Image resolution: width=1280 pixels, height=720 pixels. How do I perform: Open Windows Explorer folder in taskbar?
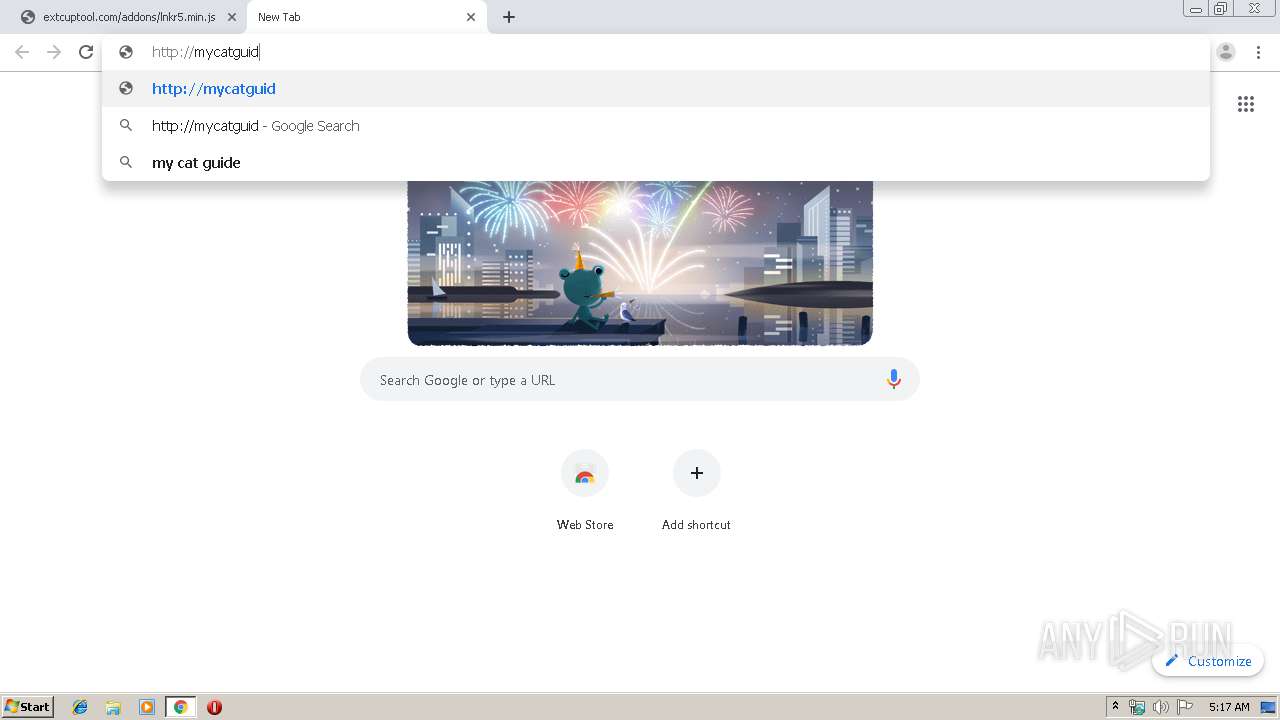113,707
